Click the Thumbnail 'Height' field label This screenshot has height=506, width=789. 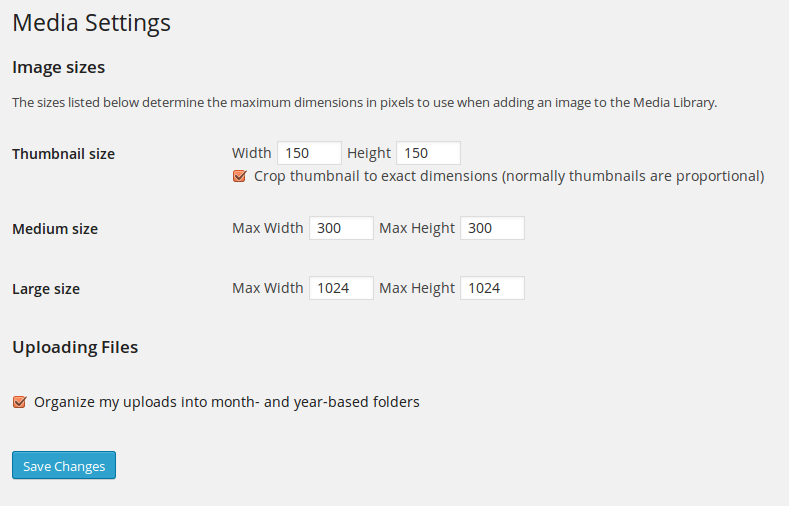(369, 153)
